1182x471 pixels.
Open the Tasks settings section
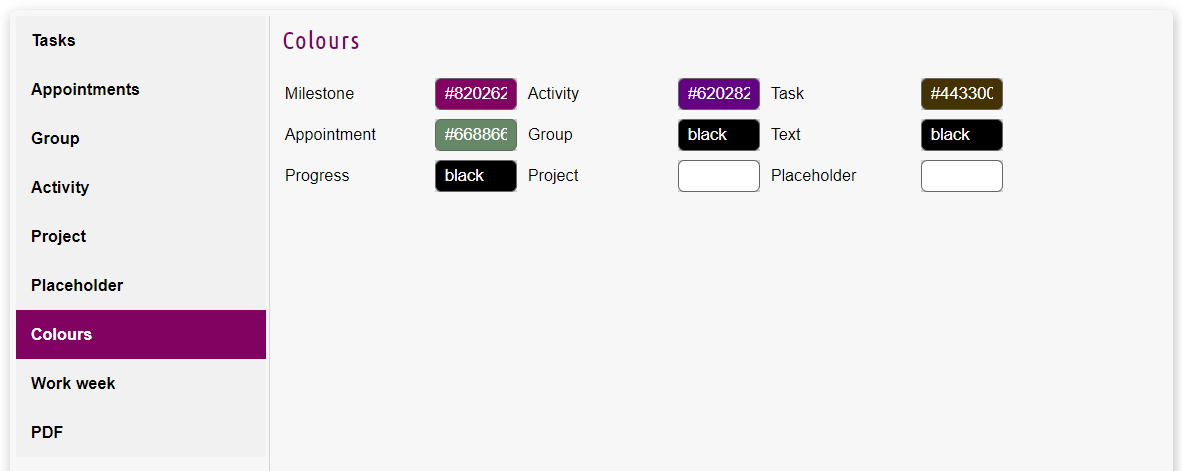(x=54, y=41)
